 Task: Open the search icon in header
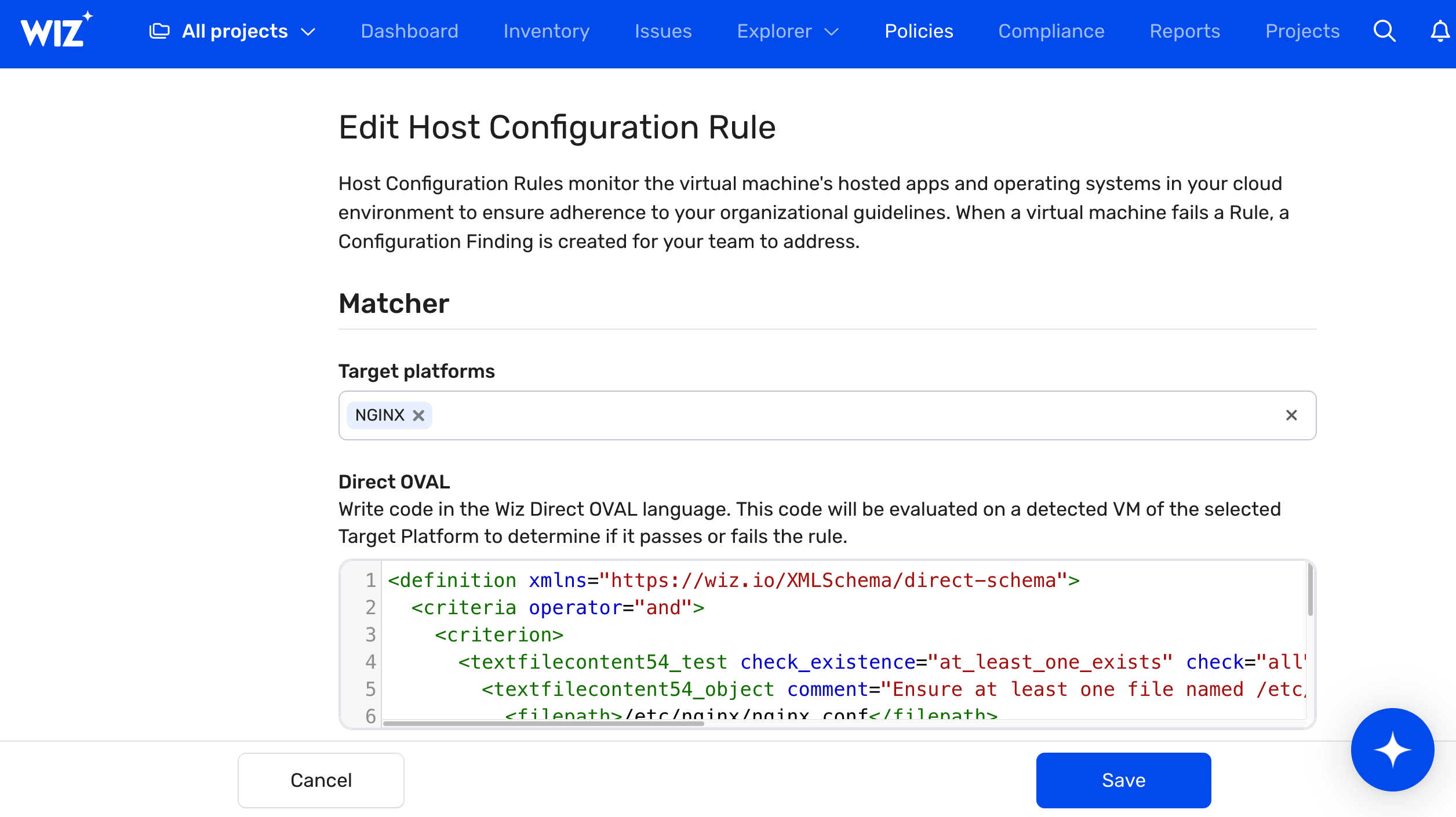(x=1384, y=31)
